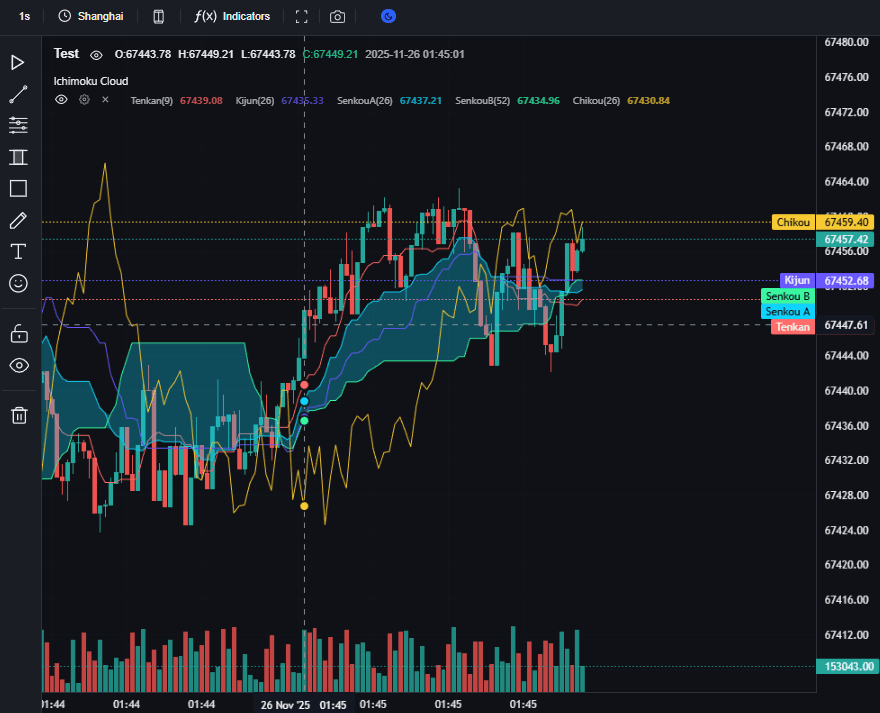Hide the Ichimoku Cloud indicator
880x713 pixels.
(61, 100)
